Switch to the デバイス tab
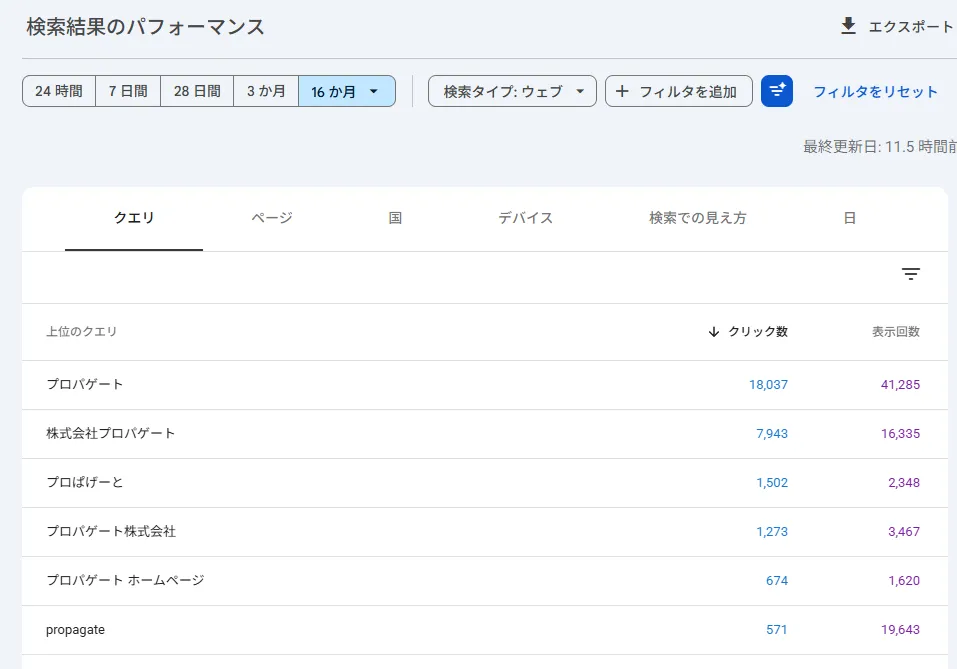Image resolution: width=957 pixels, height=669 pixels. coord(525,218)
